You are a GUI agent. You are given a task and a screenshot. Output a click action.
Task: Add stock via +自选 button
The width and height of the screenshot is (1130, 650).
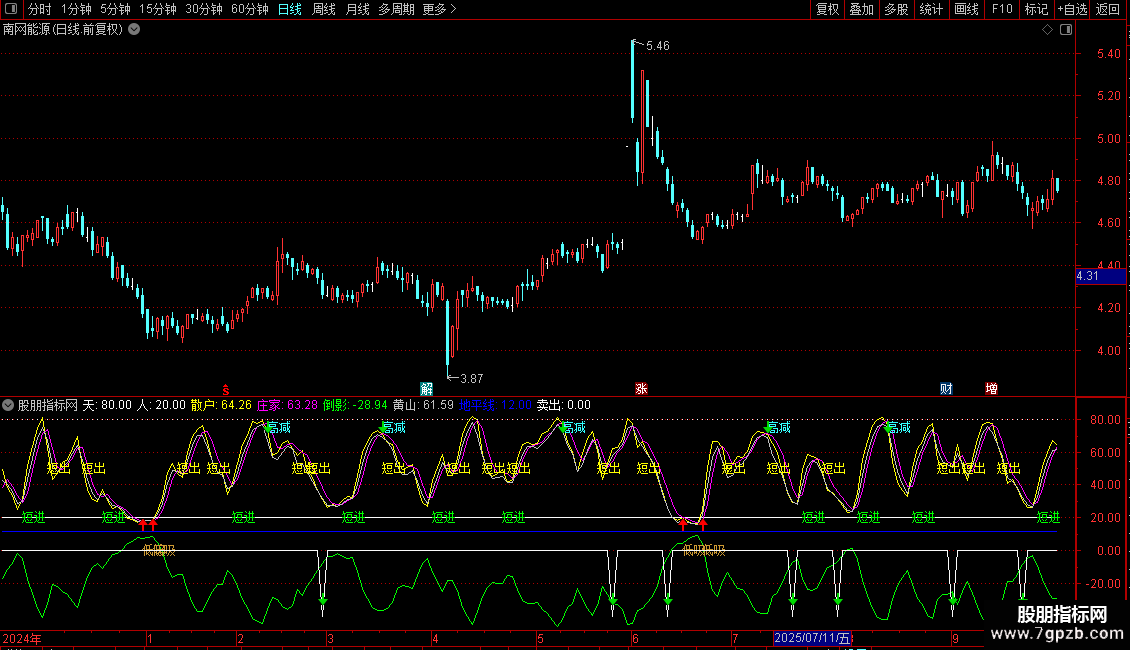1071,9
